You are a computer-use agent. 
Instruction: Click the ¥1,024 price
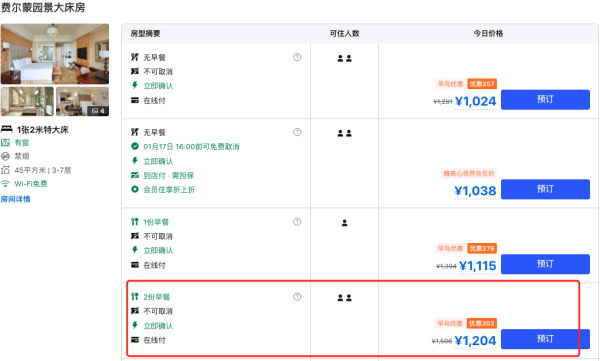pyautogui.click(x=475, y=101)
